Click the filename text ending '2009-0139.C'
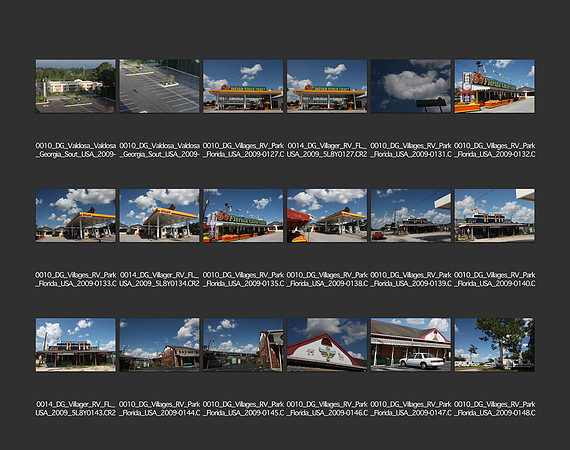This screenshot has height=450, width=570. click(x=411, y=279)
